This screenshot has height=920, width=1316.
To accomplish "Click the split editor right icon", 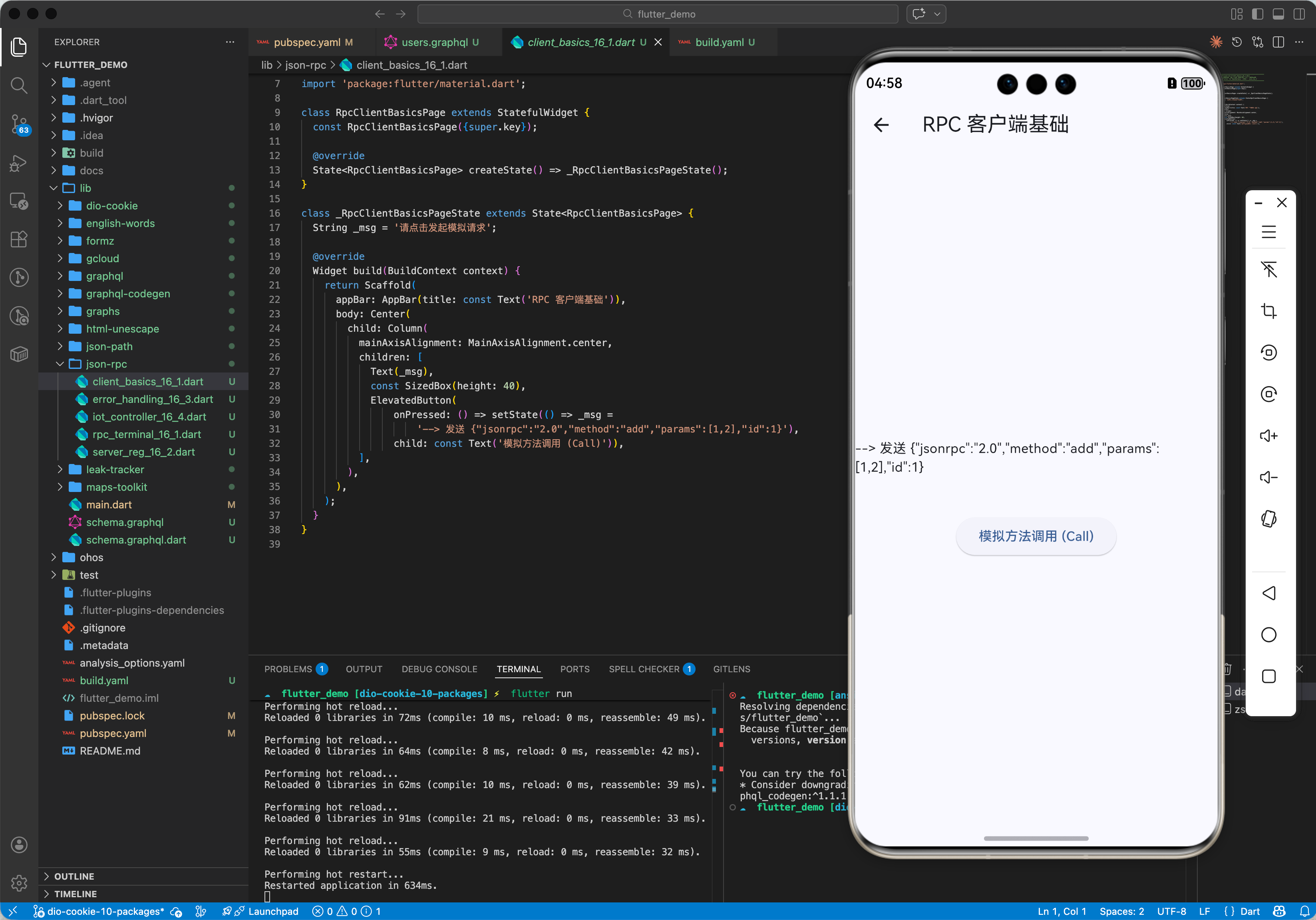I will 1278,42.
